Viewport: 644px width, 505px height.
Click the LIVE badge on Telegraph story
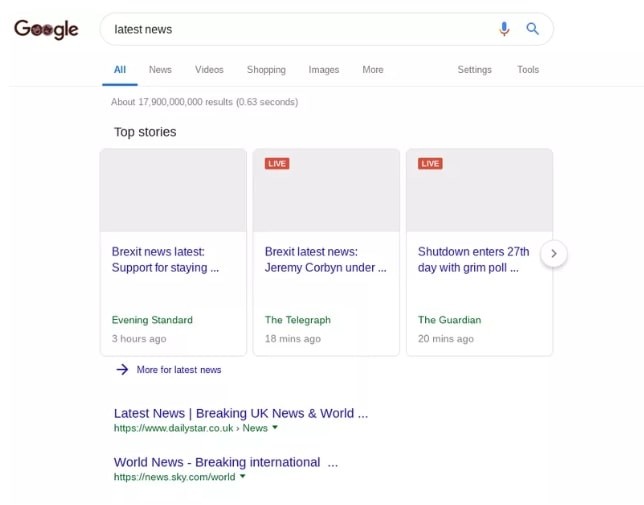pos(277,163)
